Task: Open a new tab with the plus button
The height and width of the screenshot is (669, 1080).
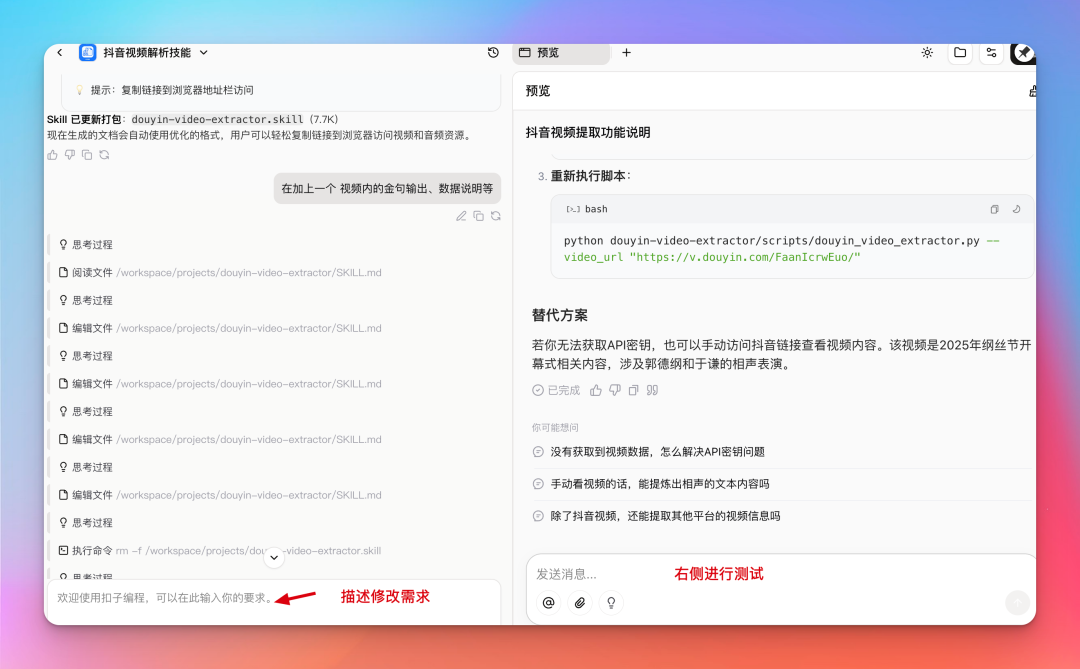Action: pos(626,53)
